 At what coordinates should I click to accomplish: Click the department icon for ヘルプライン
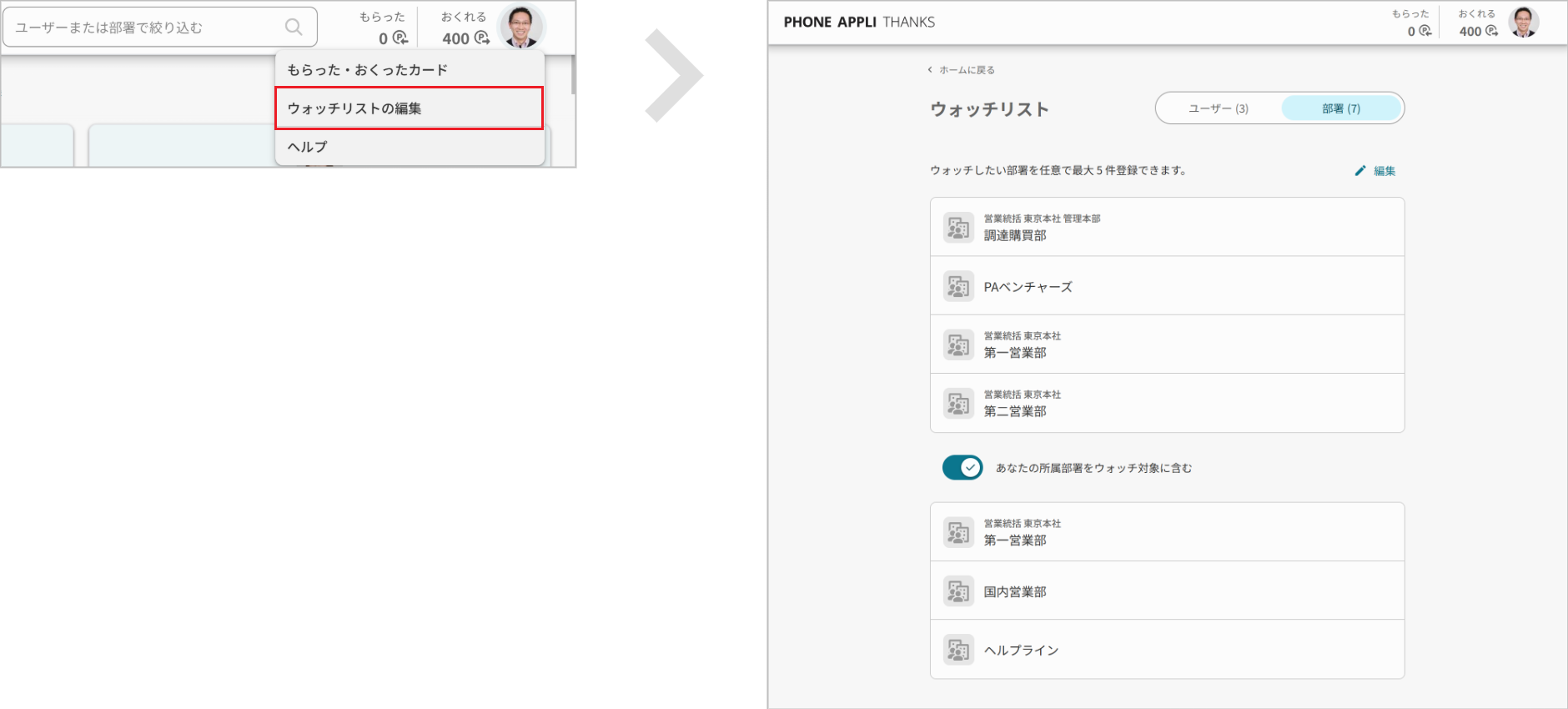(x=958, y=649)
